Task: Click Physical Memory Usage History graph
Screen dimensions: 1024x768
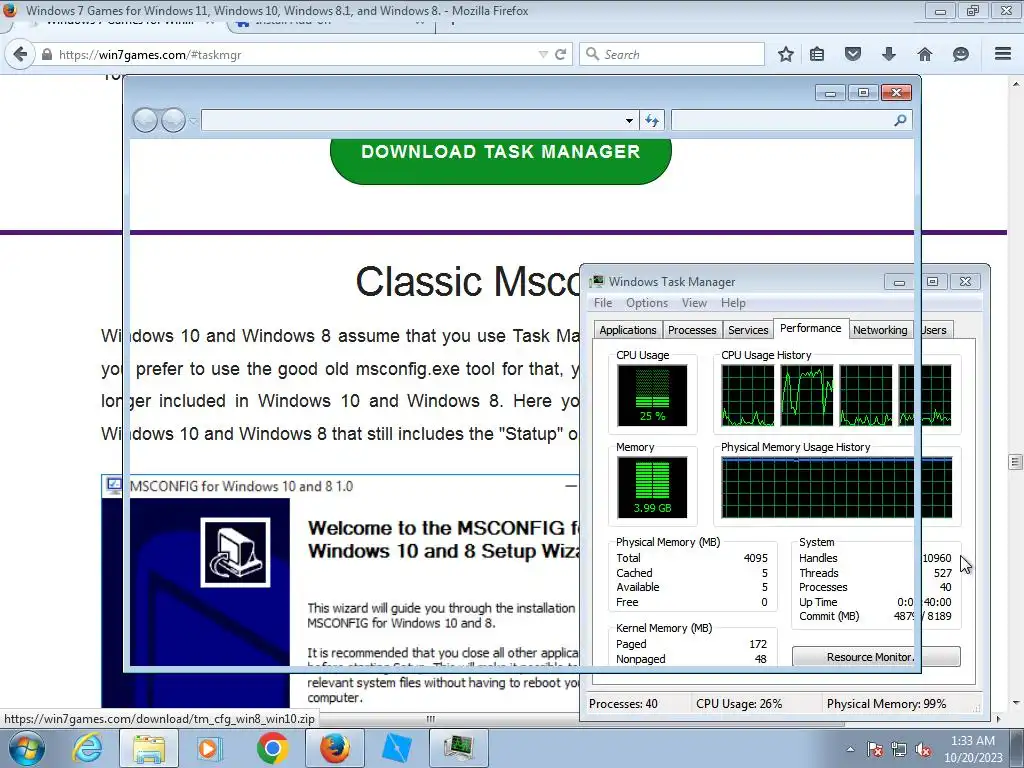Action: pyautogui.click(x=837, y=487)
